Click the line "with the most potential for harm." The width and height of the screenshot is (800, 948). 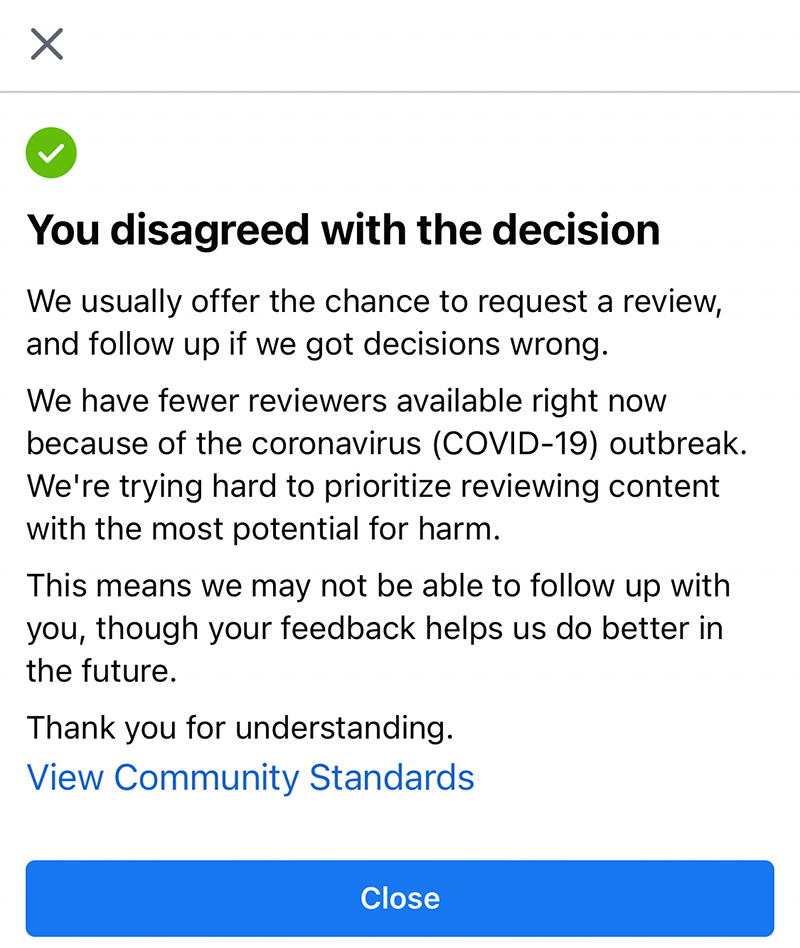pyautogui.click(x=264, y=530)
